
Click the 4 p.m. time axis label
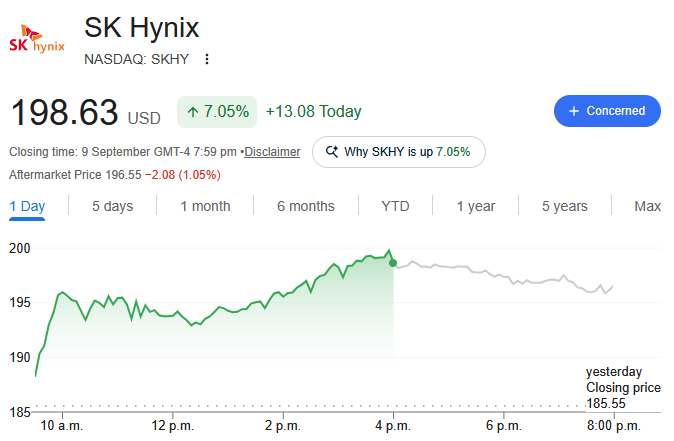pyautogui.click(x=393, y=426)
